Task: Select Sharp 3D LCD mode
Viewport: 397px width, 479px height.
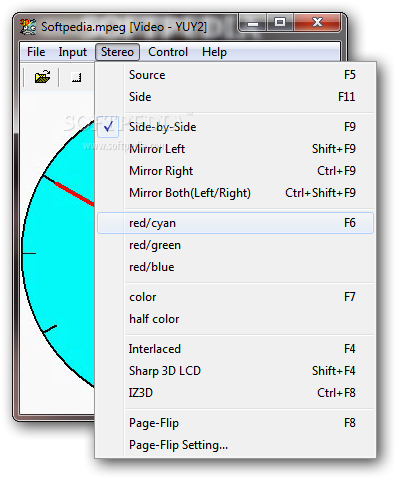Action: pos(235,371)
